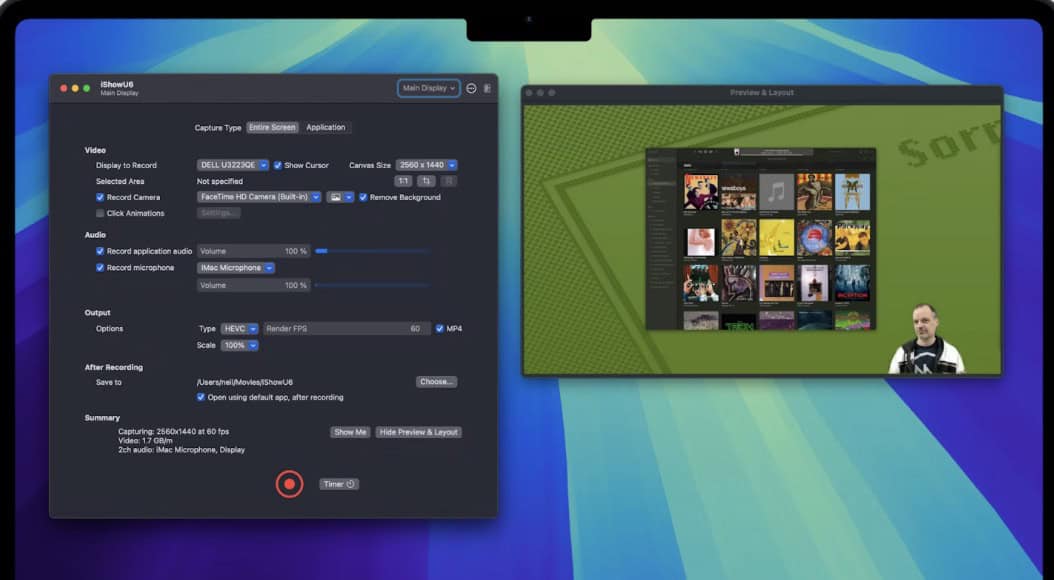Click the 'After Recording' section heading
This screenshot has height=580, width=1054.
pyautogui.click(x=114, y=368)
